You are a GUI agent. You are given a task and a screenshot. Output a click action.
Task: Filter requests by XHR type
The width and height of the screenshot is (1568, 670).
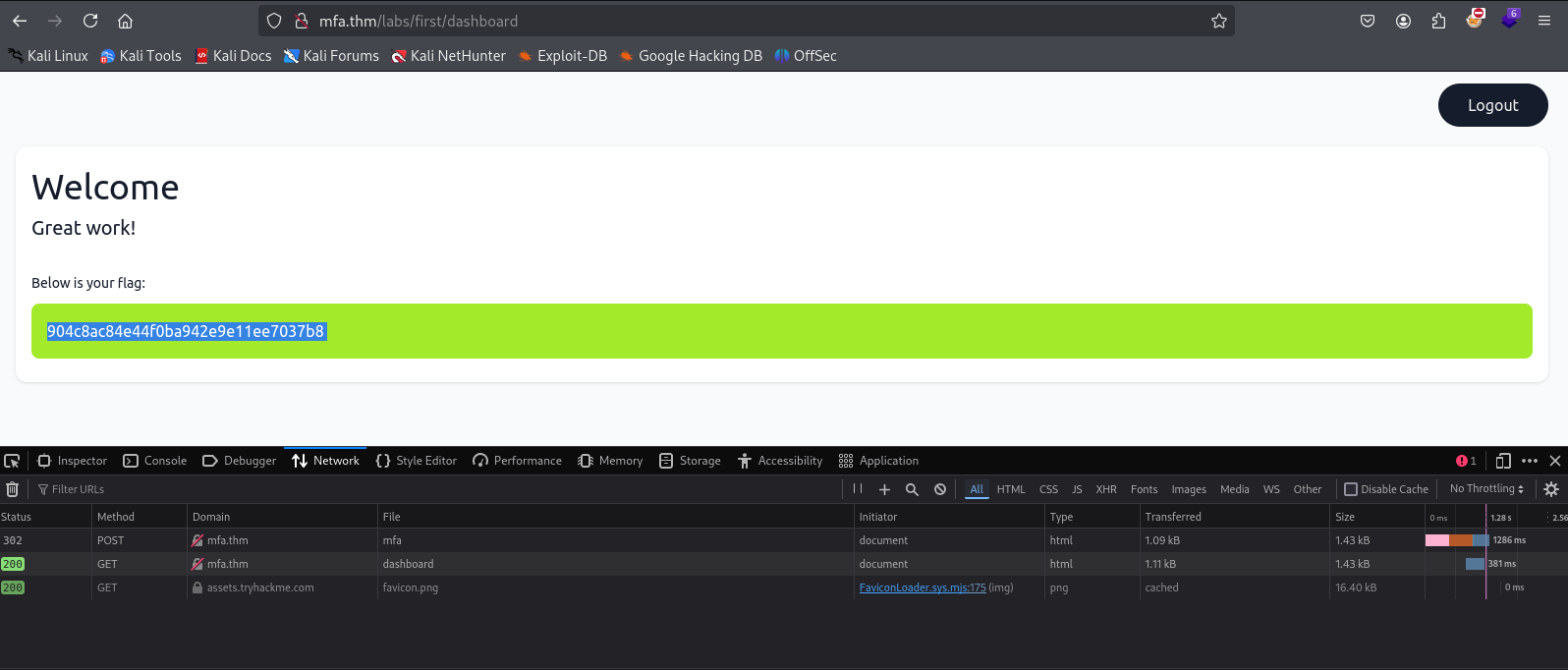point(1106,489)
